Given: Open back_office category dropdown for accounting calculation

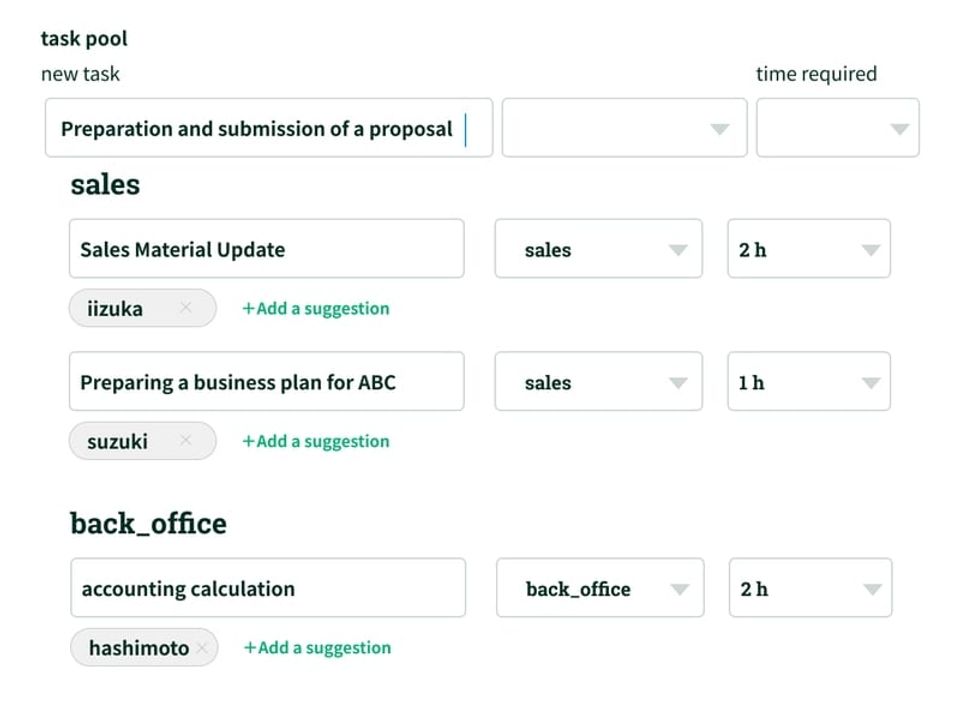Looking at the screenshot, I should pos(600,588).
